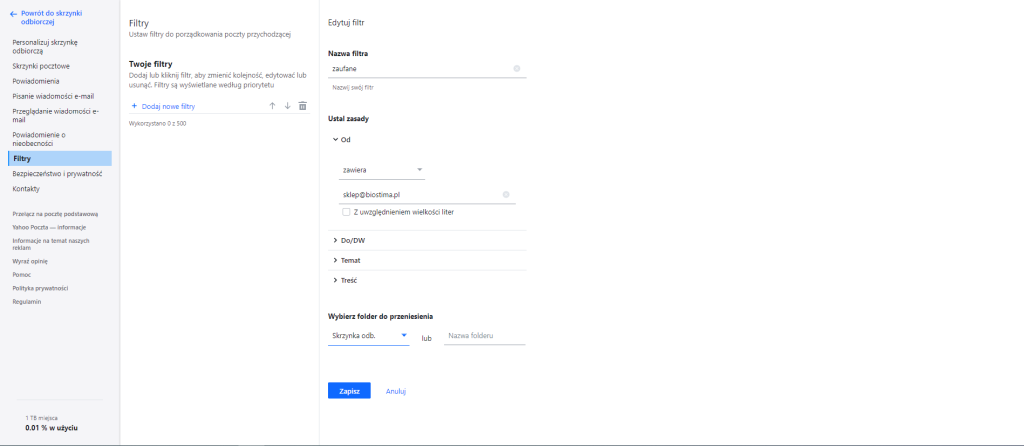Open the 'Skrzynka odb.' folder dropdown
Image resolution: width=1024 pixels, height=446 pixels.
point(368,336)
